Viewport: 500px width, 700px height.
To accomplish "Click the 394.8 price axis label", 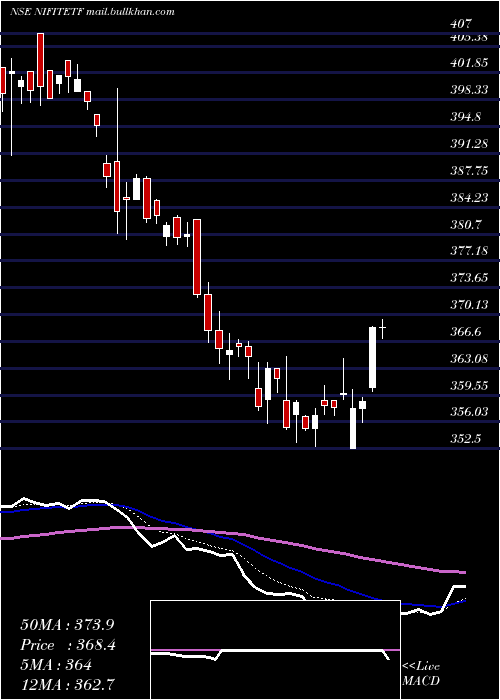I will tap(465, 117).
